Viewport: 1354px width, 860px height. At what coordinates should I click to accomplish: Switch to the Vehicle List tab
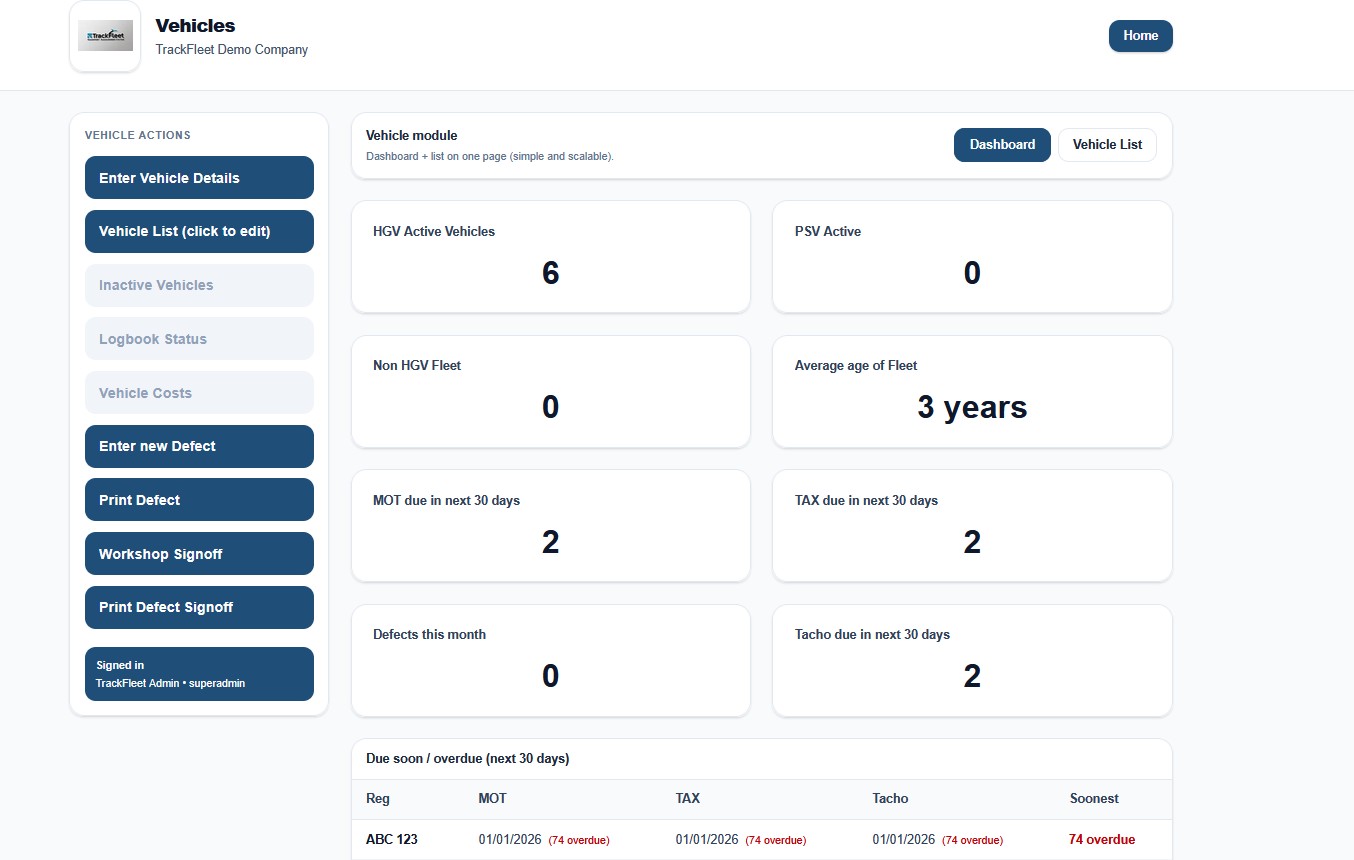1107,144
